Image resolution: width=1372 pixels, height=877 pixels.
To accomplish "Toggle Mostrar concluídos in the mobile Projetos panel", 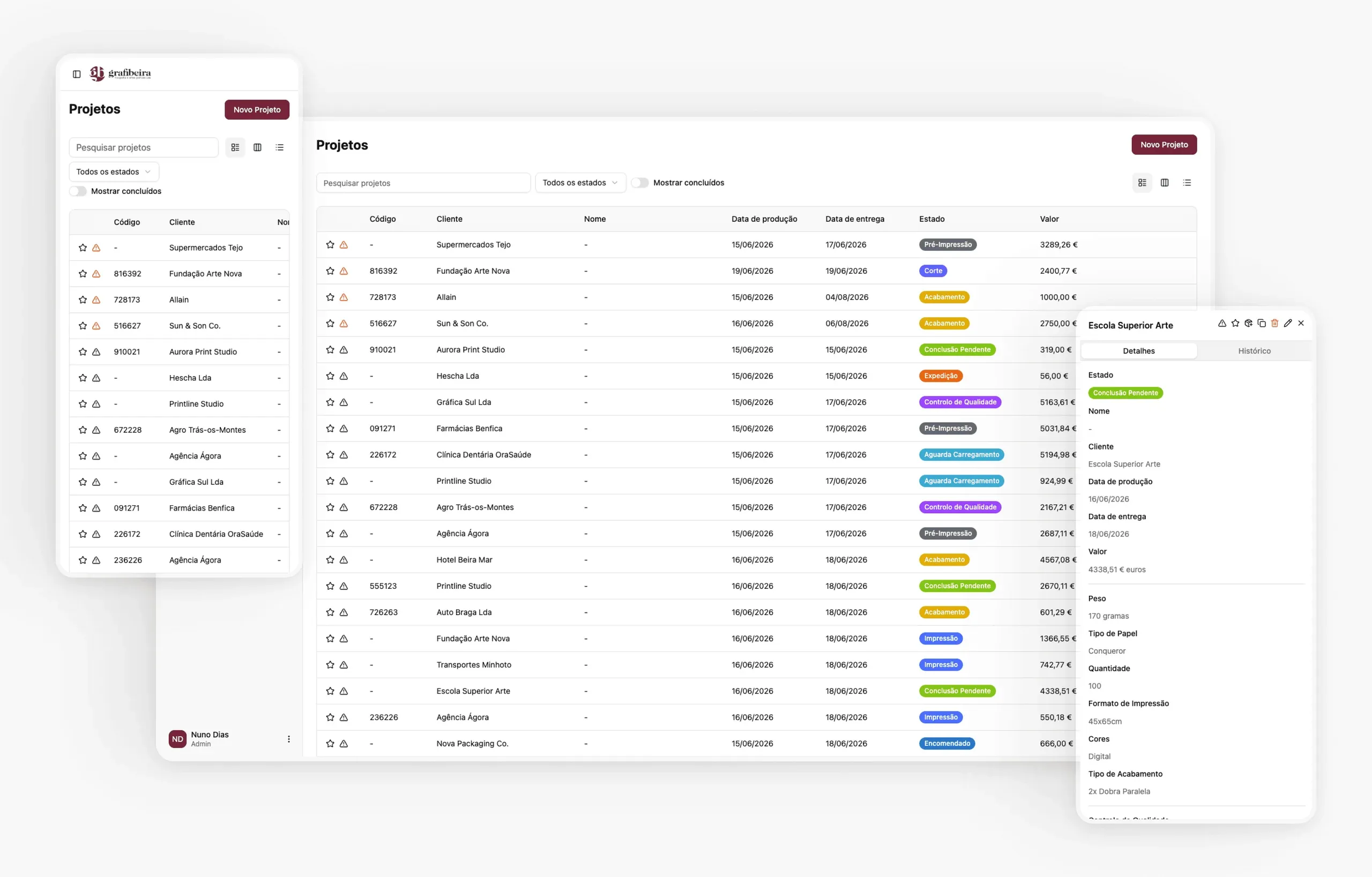I will point(78,191).
